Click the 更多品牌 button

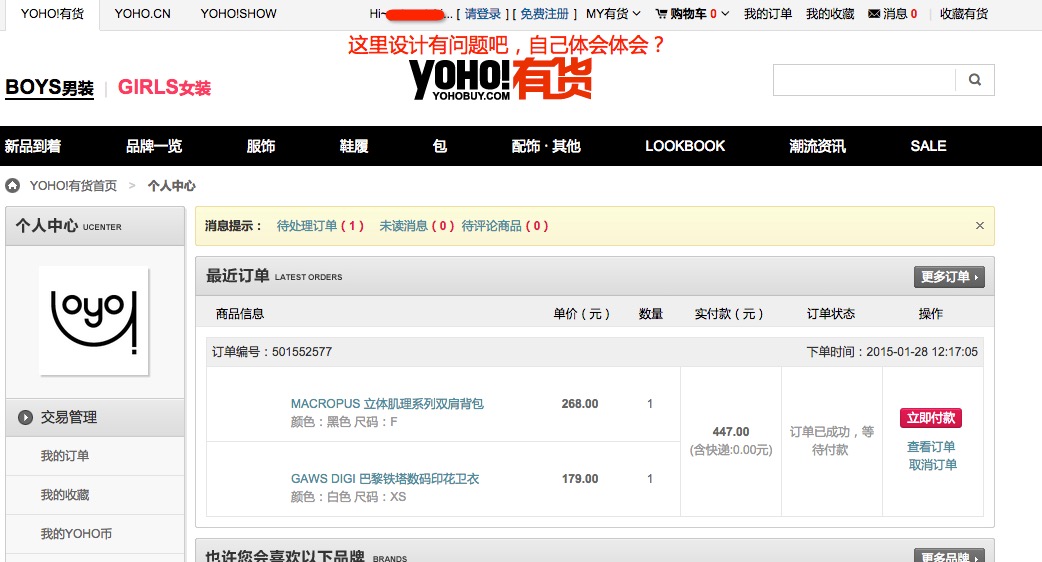pyautogui.click(x=949, y=556)
